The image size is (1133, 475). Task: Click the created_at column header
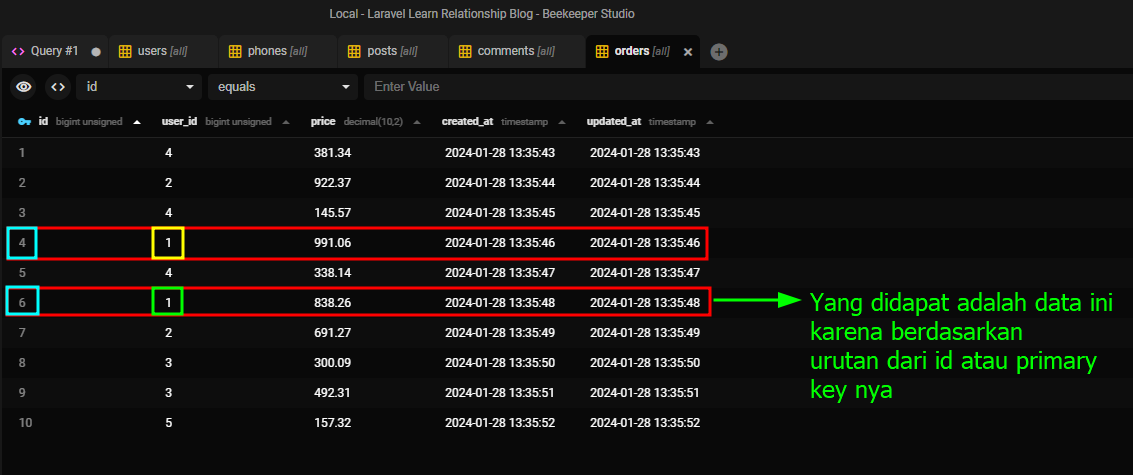[468, 122]
